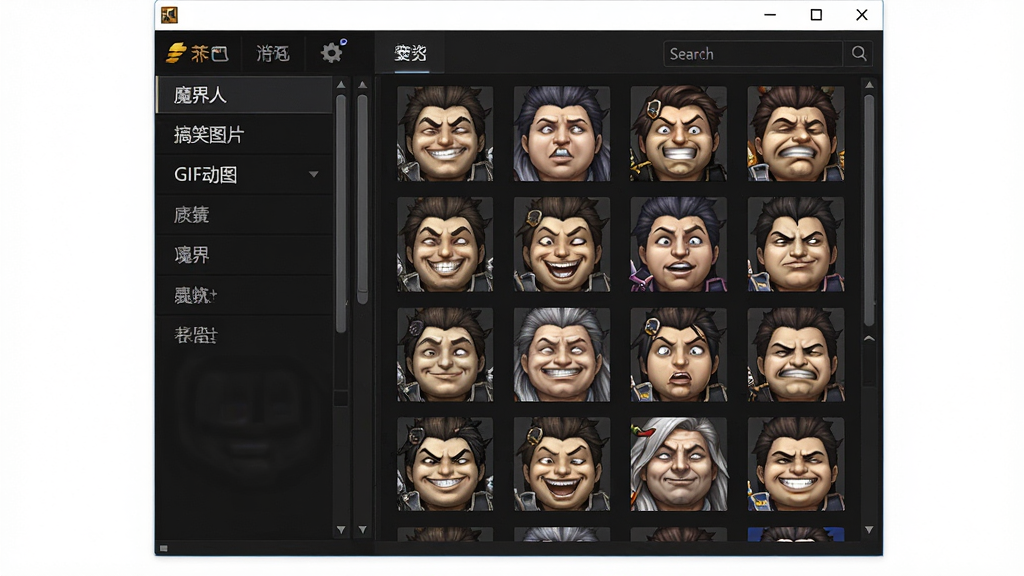Click the small caret on sticker grid scrollbar
This screenshot has width=1024, height=576.
869,338
